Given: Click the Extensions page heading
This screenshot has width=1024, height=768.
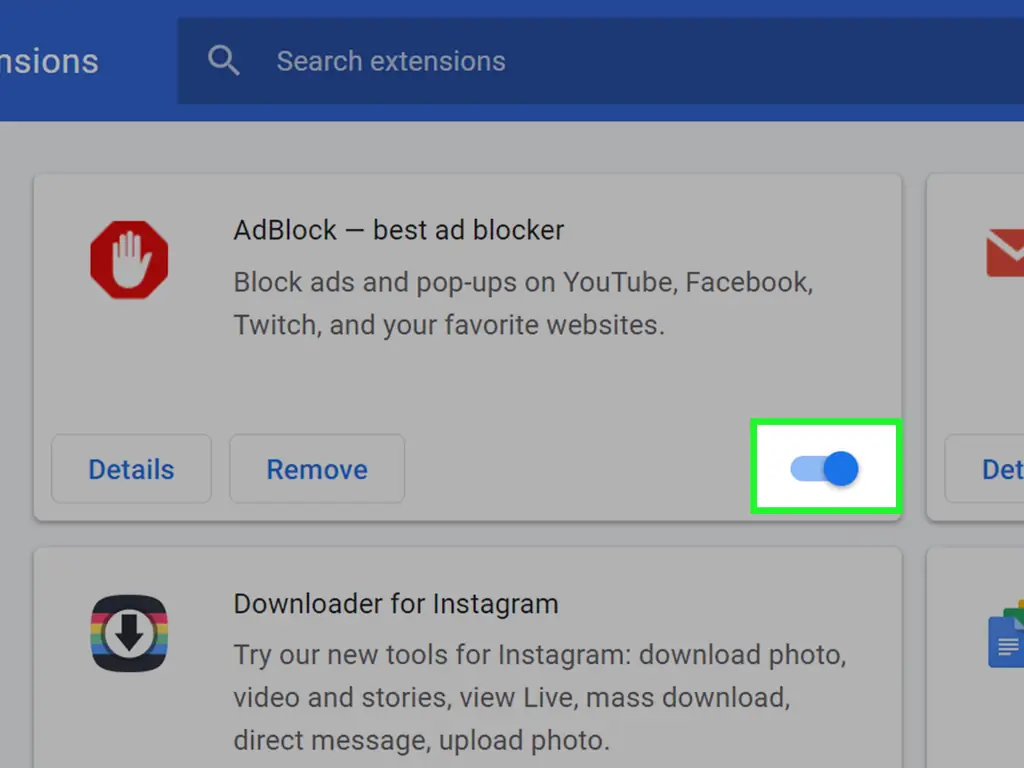Looking at the screenshot, I should click(49, 61).
